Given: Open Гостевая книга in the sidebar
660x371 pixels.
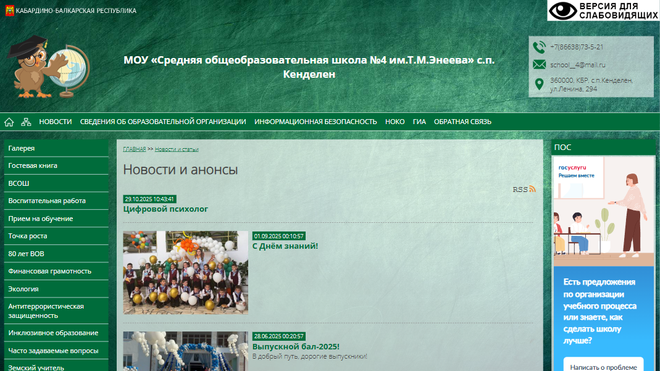Looking at the screenshot, I should 56,166.
